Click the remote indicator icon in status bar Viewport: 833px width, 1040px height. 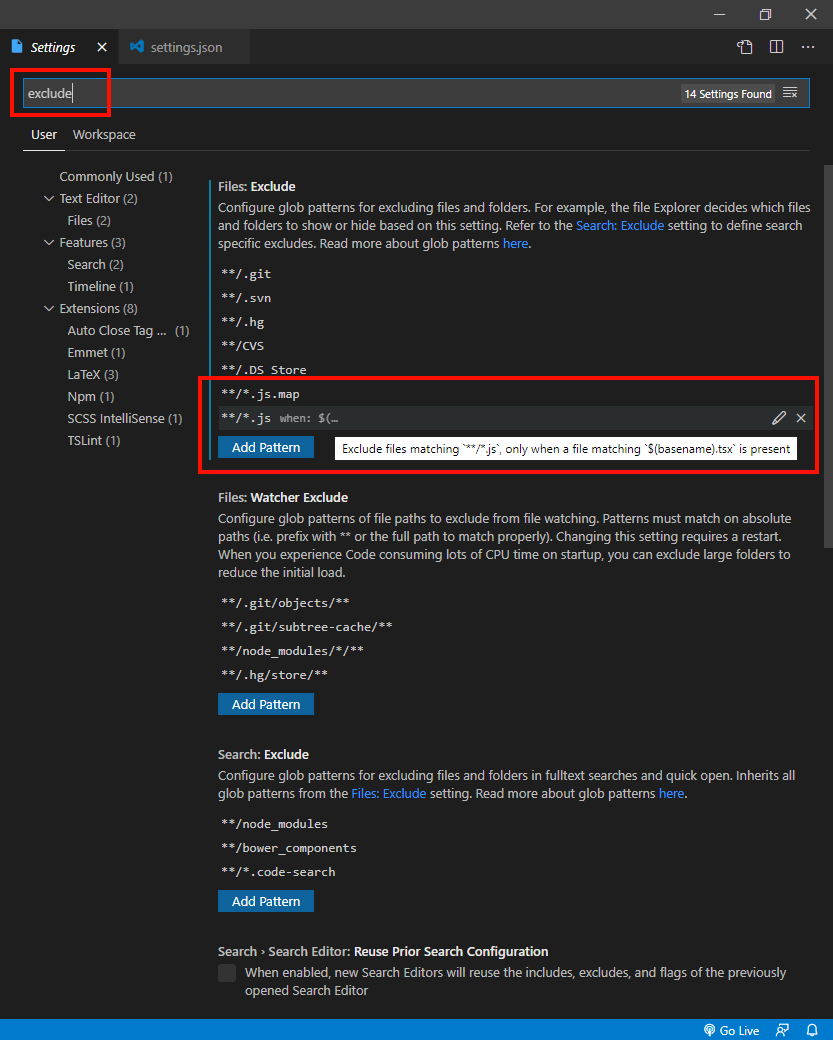pyautogui.click(x=783, y=1030)
